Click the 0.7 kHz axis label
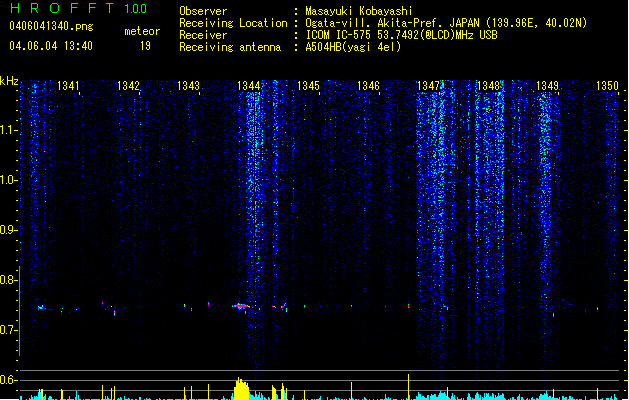629x400 pixels. [8, 330]
